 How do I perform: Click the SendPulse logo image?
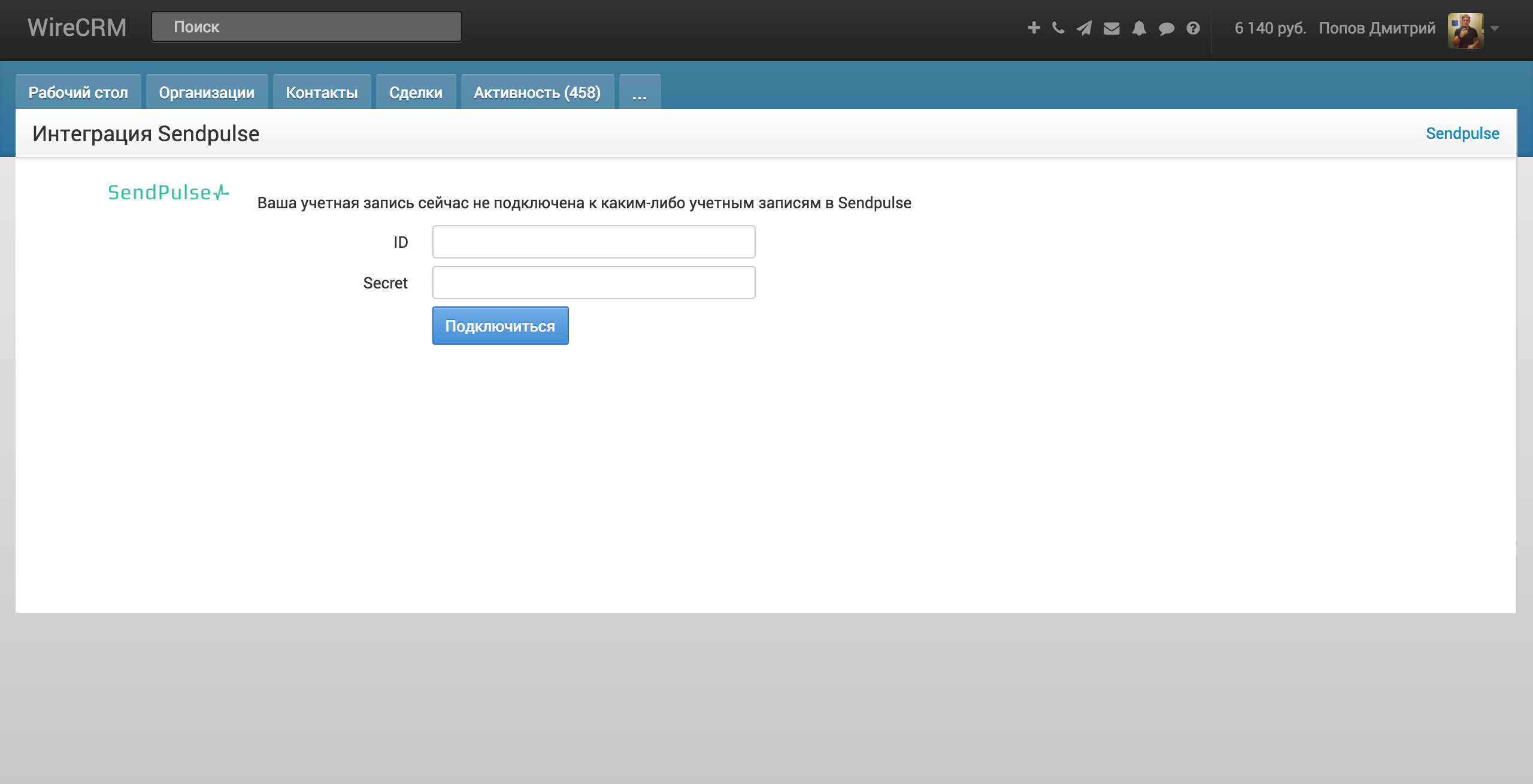click(x=168, y=193)
